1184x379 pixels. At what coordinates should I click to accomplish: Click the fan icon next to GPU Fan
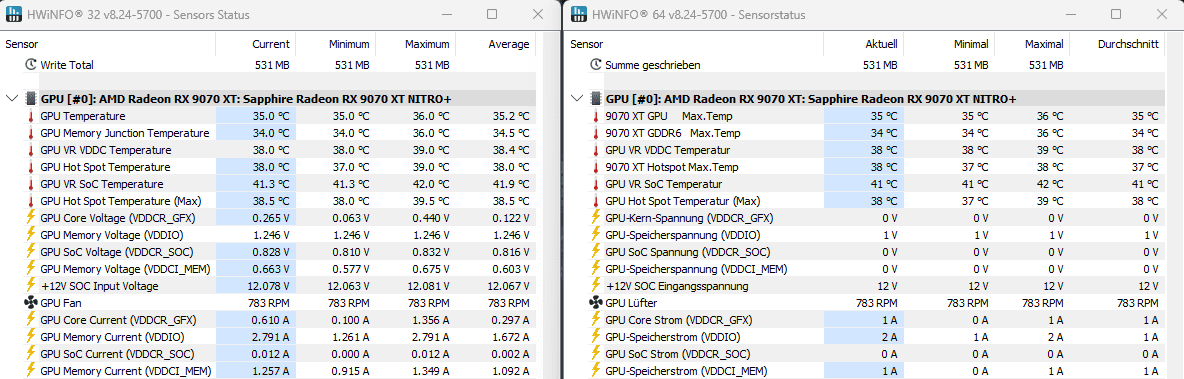click(x=31, y=303)
